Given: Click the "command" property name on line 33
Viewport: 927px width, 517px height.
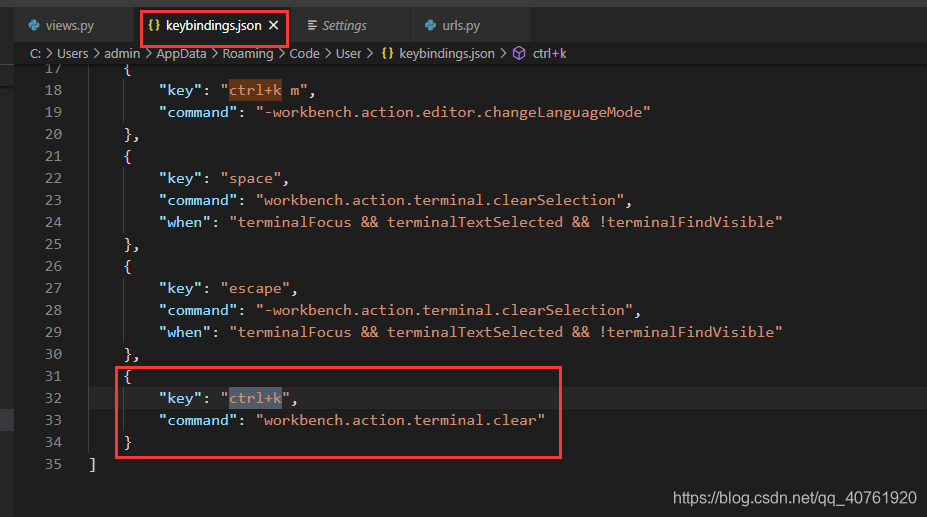Looking at the screenshot, I should (x=198, y=421).
